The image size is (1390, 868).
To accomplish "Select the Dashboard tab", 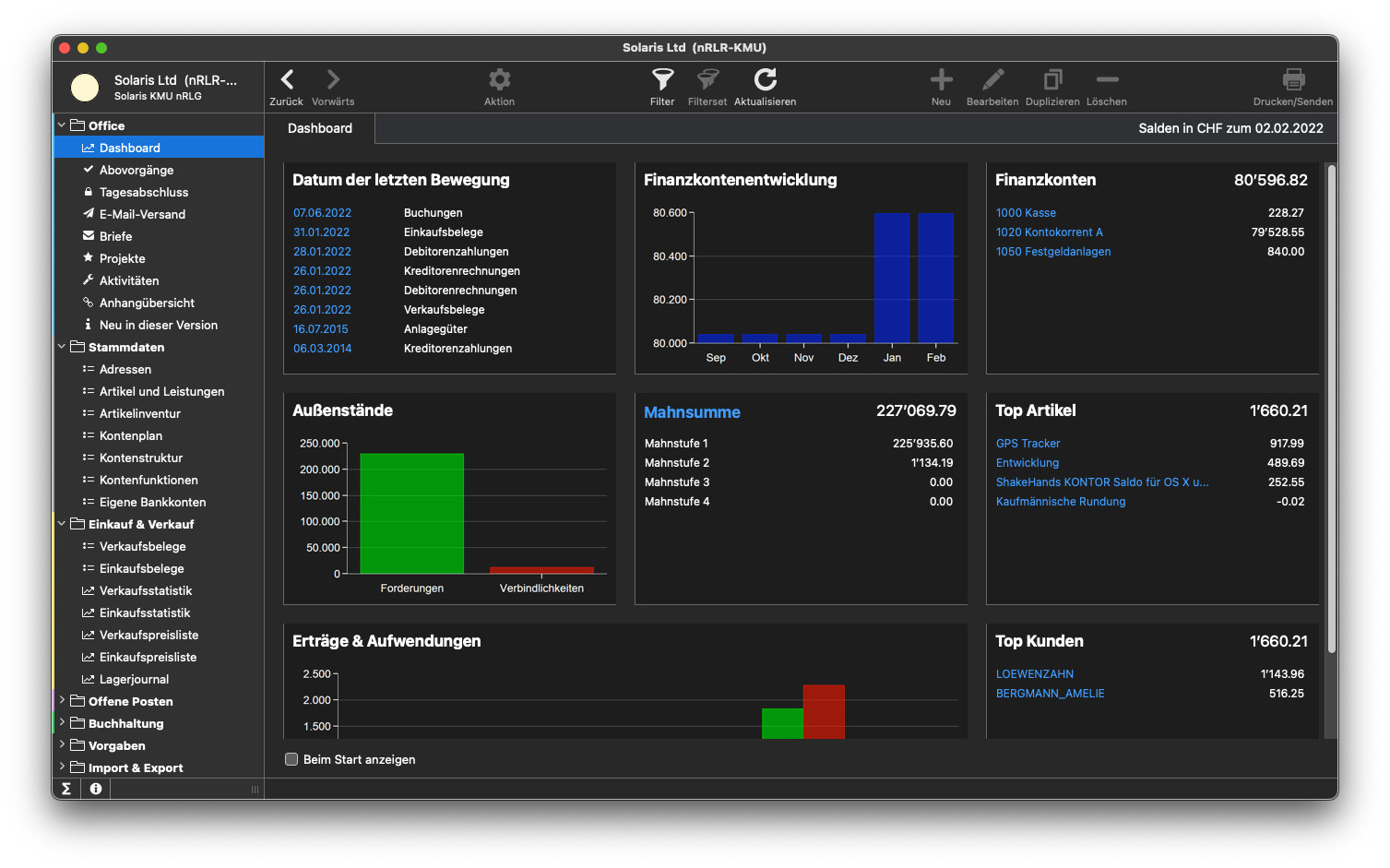I will click(320, 128).
